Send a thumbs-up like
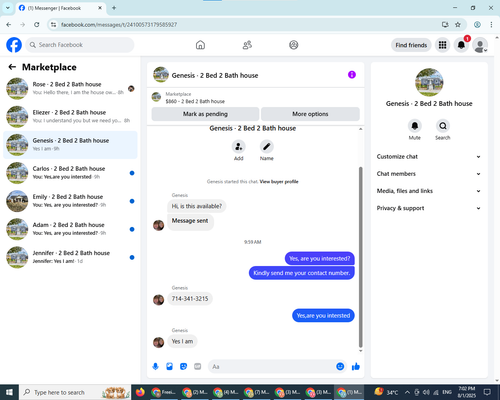Image resolution: width=500 pixels, height=400 pixels. (356, 367)
